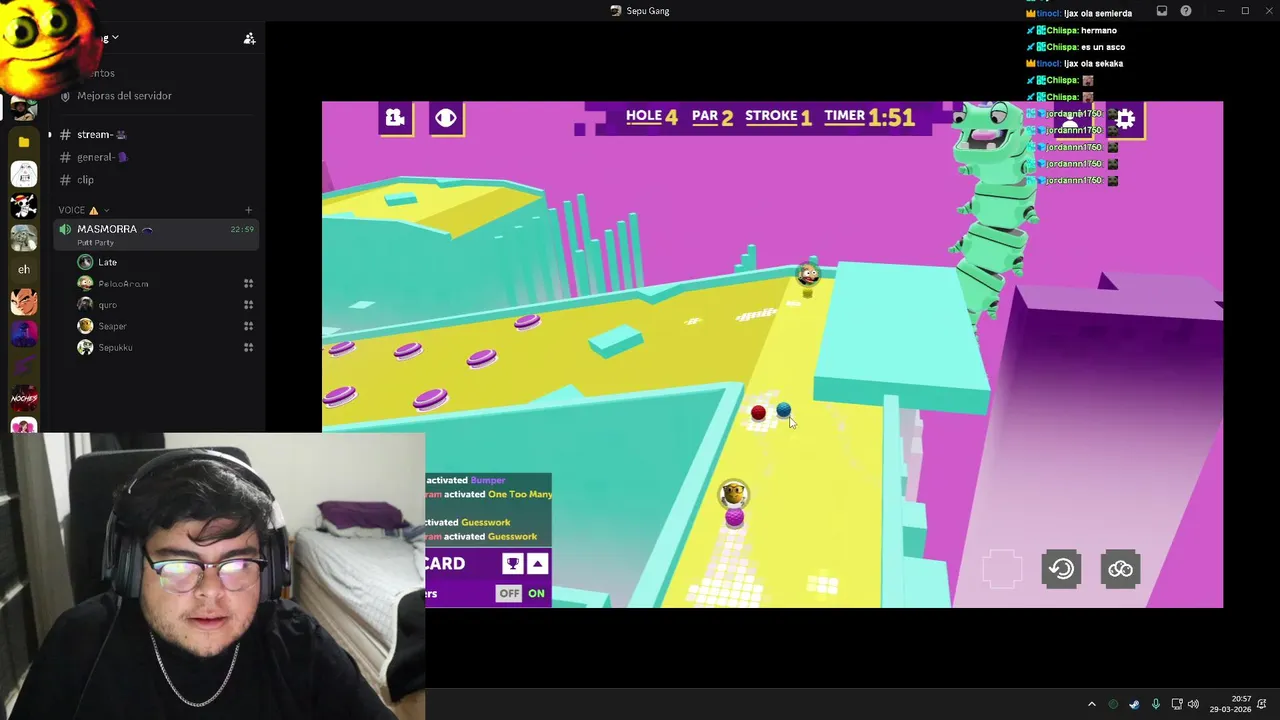This screenshot has width=1280, height=720.
Task: Open Mejoras del servidor
Action: (156, 96)
